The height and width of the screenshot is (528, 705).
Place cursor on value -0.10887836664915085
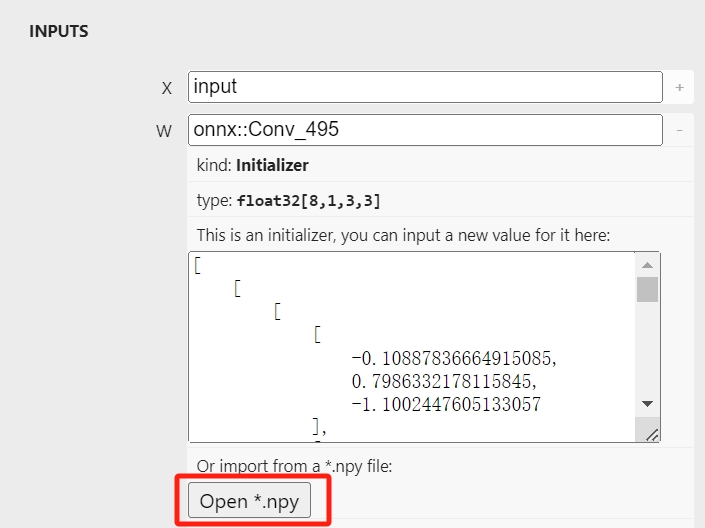(x=453, y=358)
